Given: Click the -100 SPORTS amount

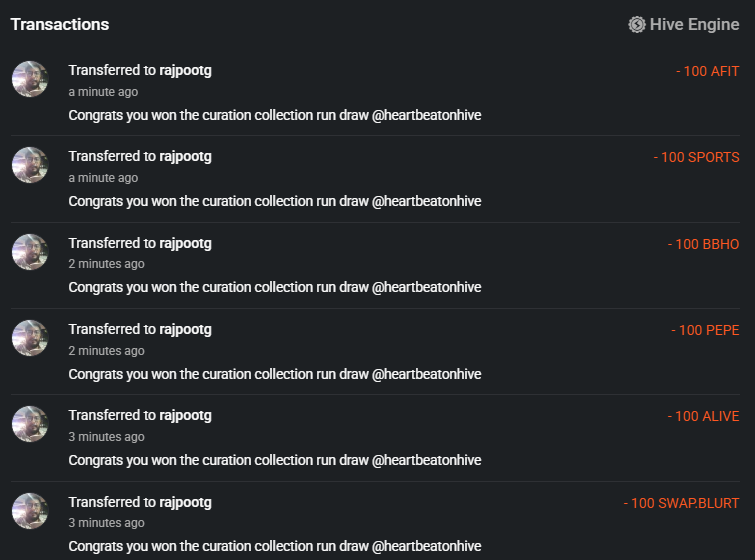Looking at the screenshot, I should click(697, 157).
